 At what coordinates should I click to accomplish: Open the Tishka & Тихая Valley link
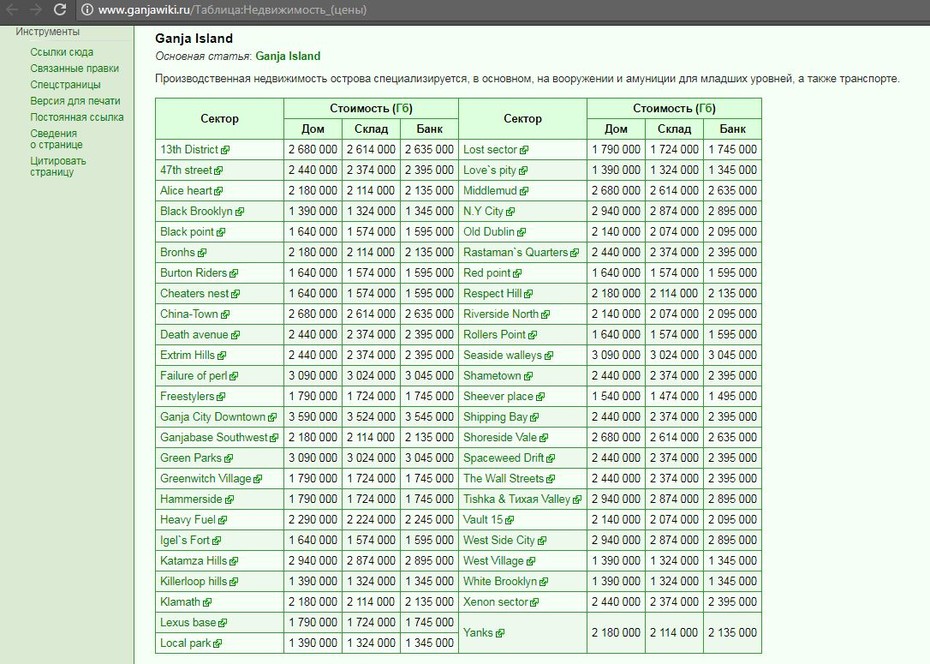click(x=517, y=499)
